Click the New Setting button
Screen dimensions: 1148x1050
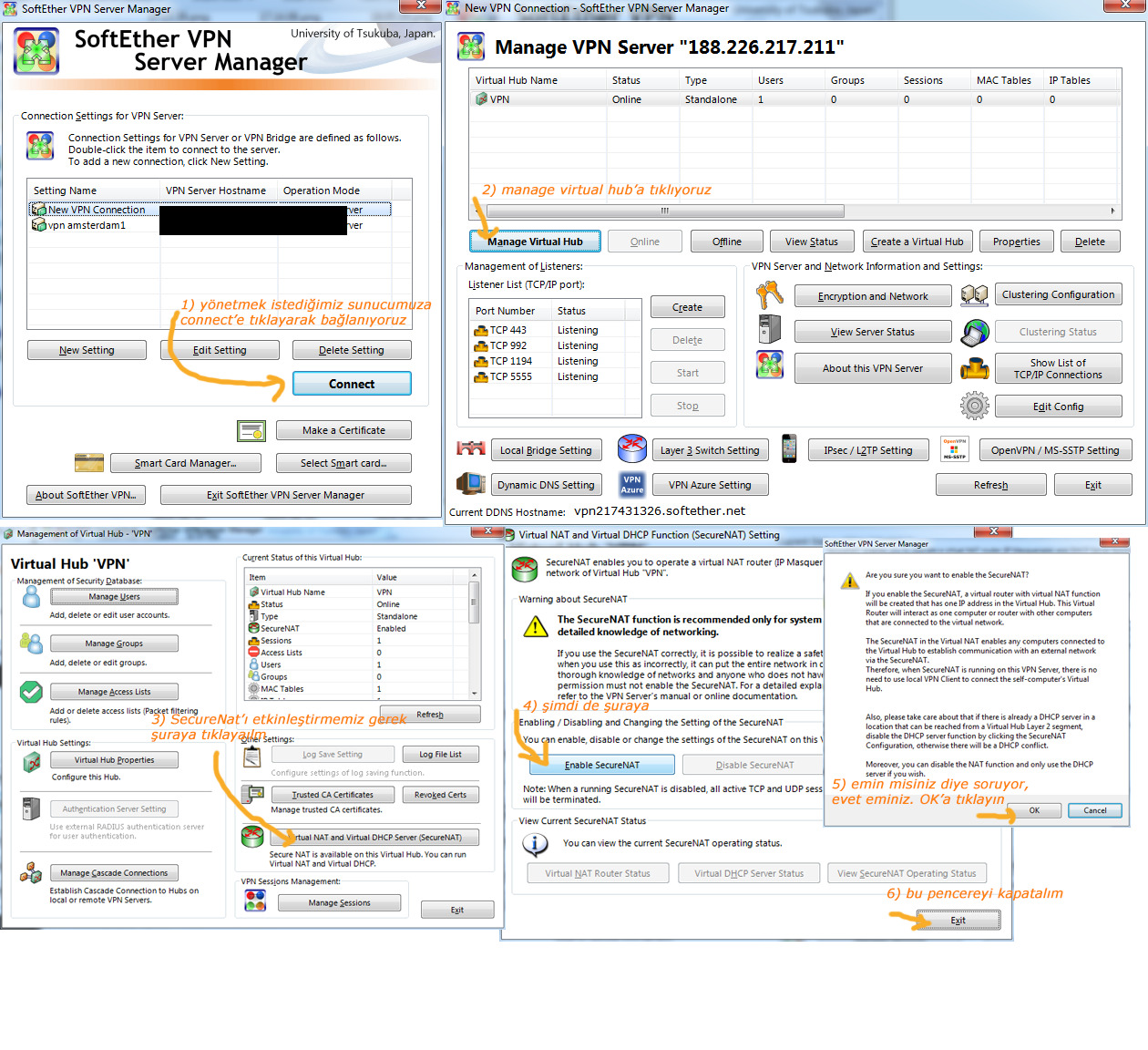(x=87, y=350)
